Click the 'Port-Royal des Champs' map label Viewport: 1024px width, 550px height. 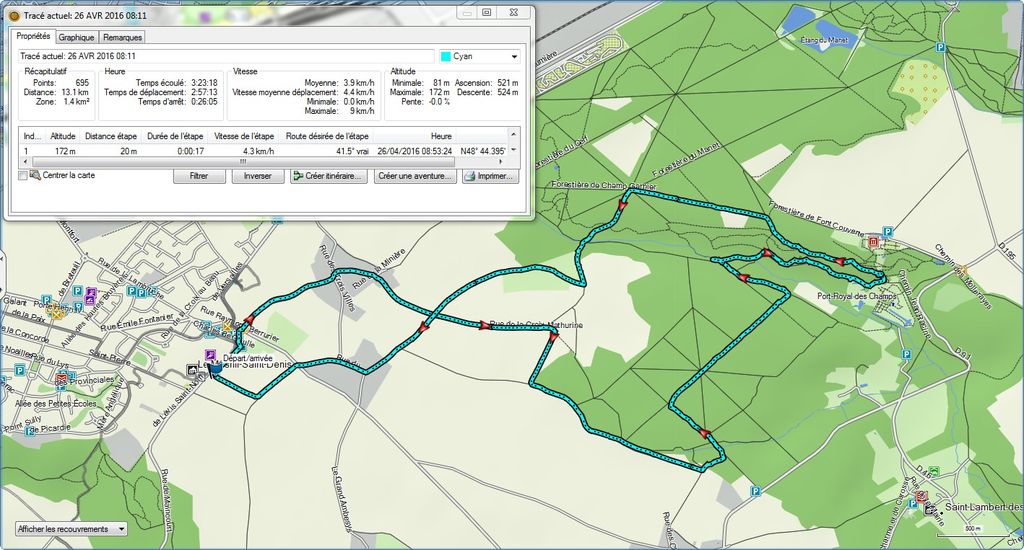tap(857, 297)
